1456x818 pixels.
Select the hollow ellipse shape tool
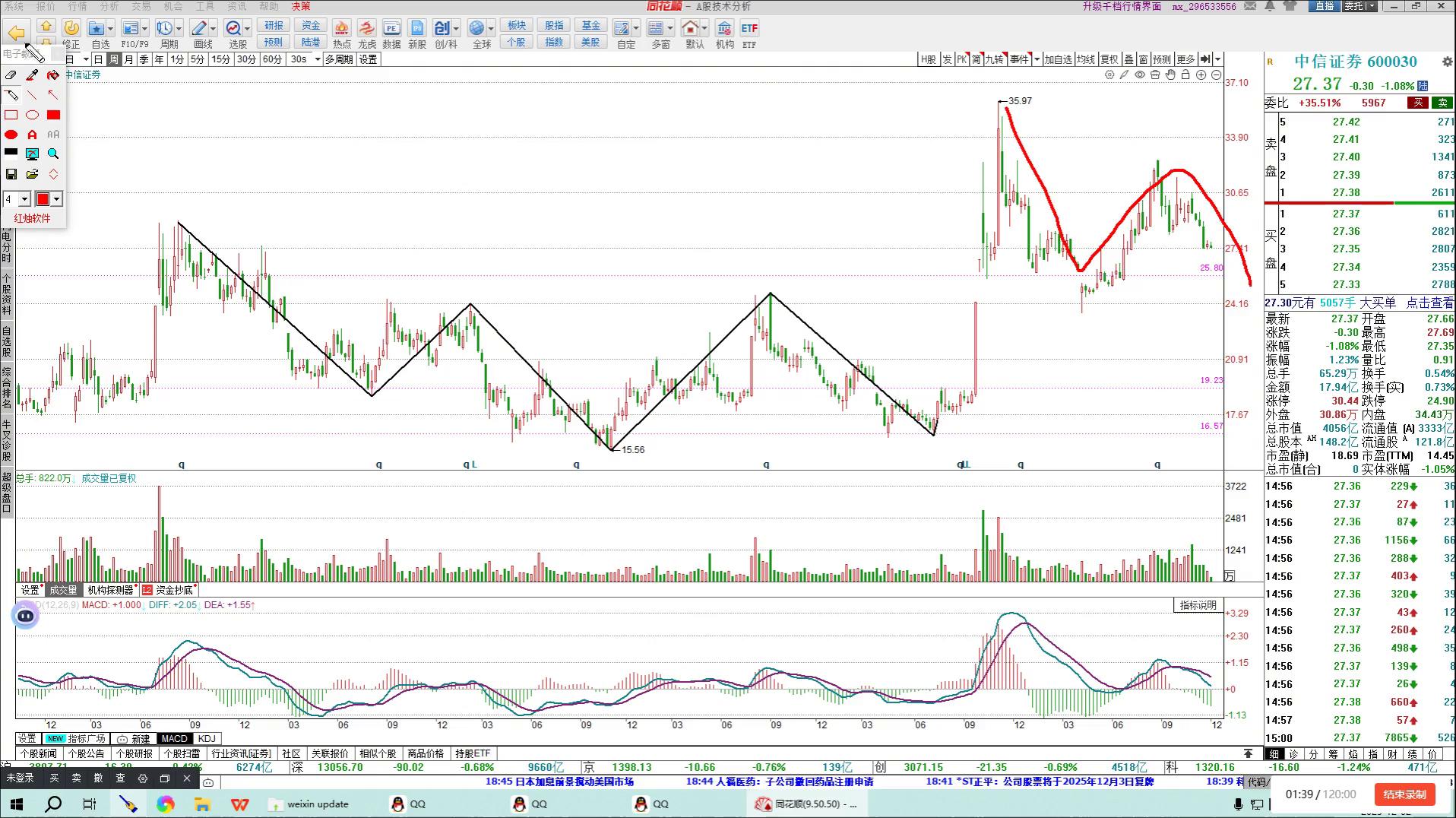click(32, 115)
